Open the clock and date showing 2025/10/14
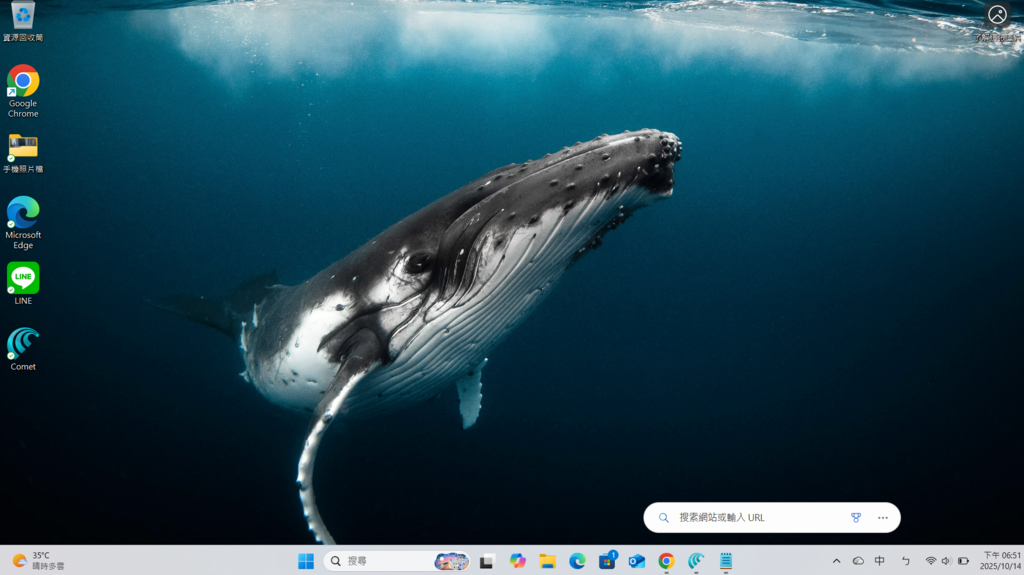The width and height of the screenshot is (1024, 575). coord(1000,561)
